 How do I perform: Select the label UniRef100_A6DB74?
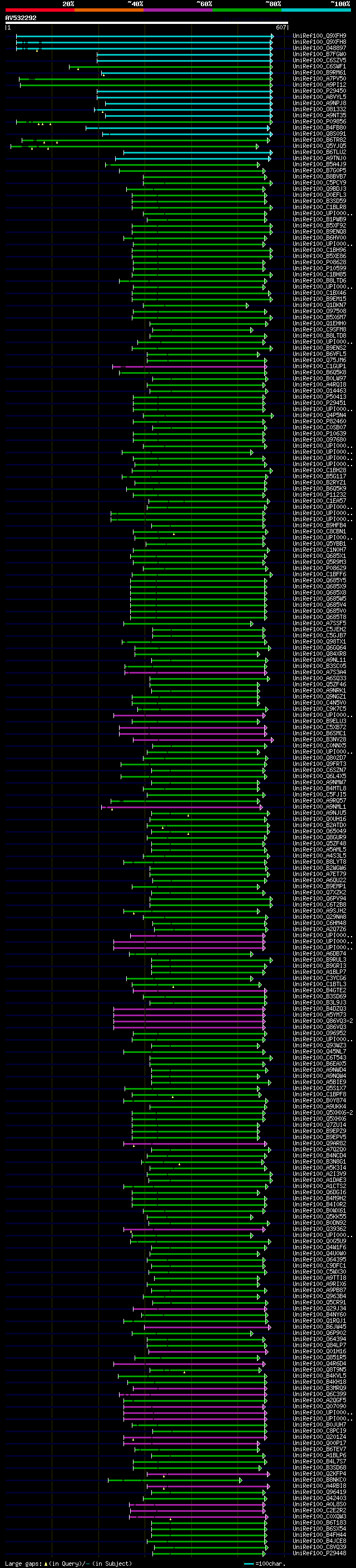[x=319, y=954]
